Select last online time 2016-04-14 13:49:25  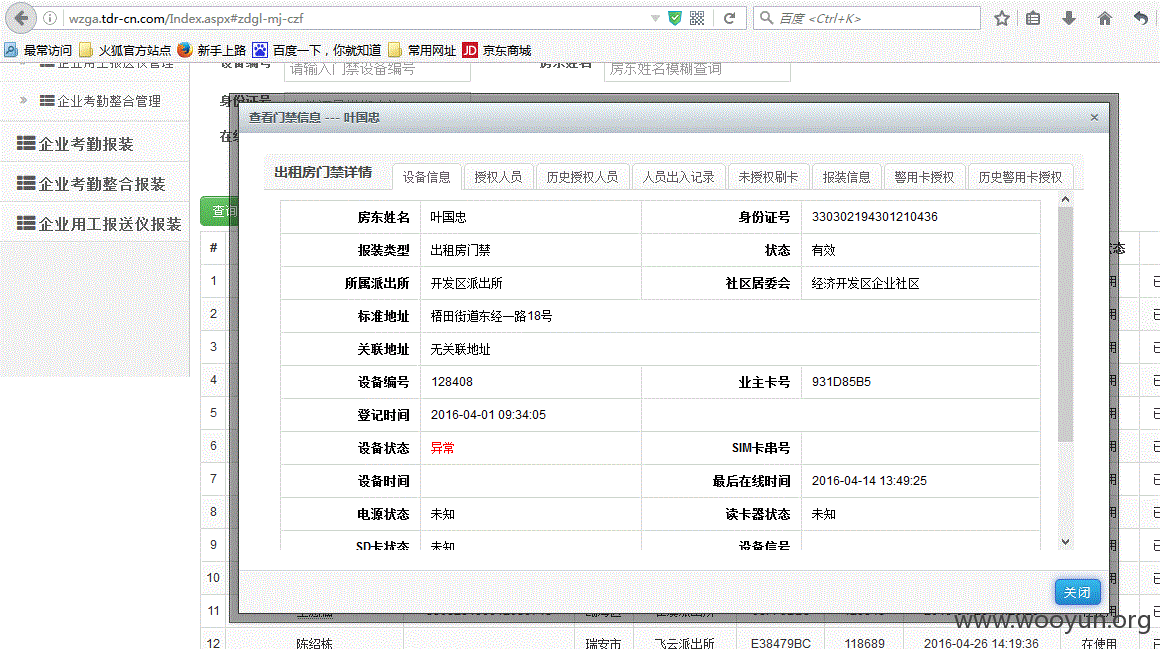[869, 481]
